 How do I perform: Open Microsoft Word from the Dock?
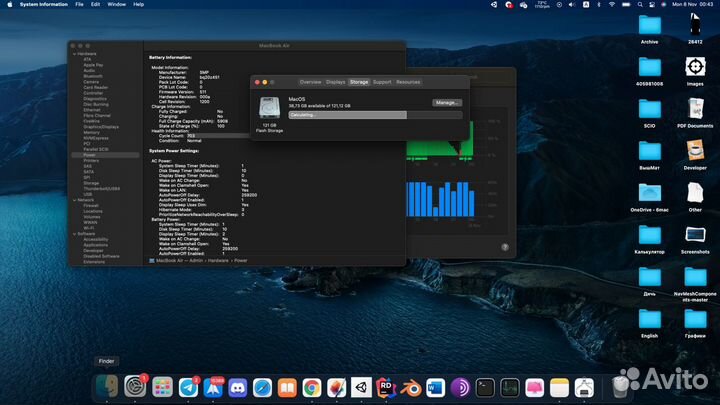pyautogui.click(x=435, y=388)
